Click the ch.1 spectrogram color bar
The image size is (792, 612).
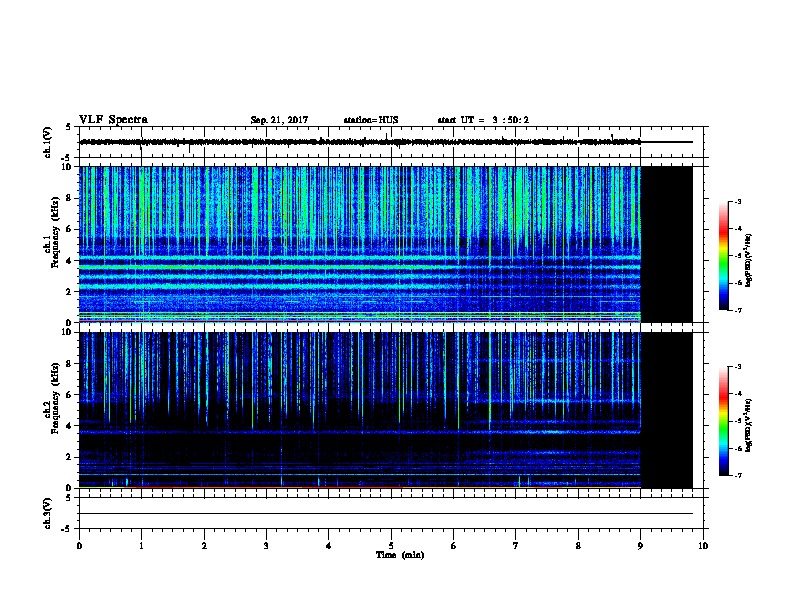click(723, 256)
